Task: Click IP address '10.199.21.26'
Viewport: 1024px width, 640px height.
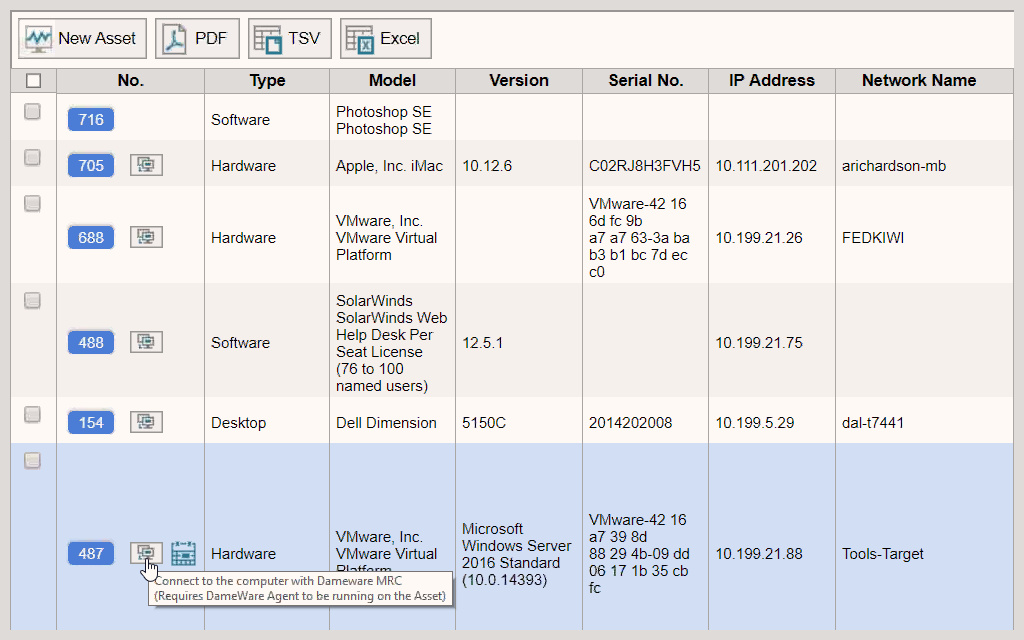Action: (x=759, y=238)
